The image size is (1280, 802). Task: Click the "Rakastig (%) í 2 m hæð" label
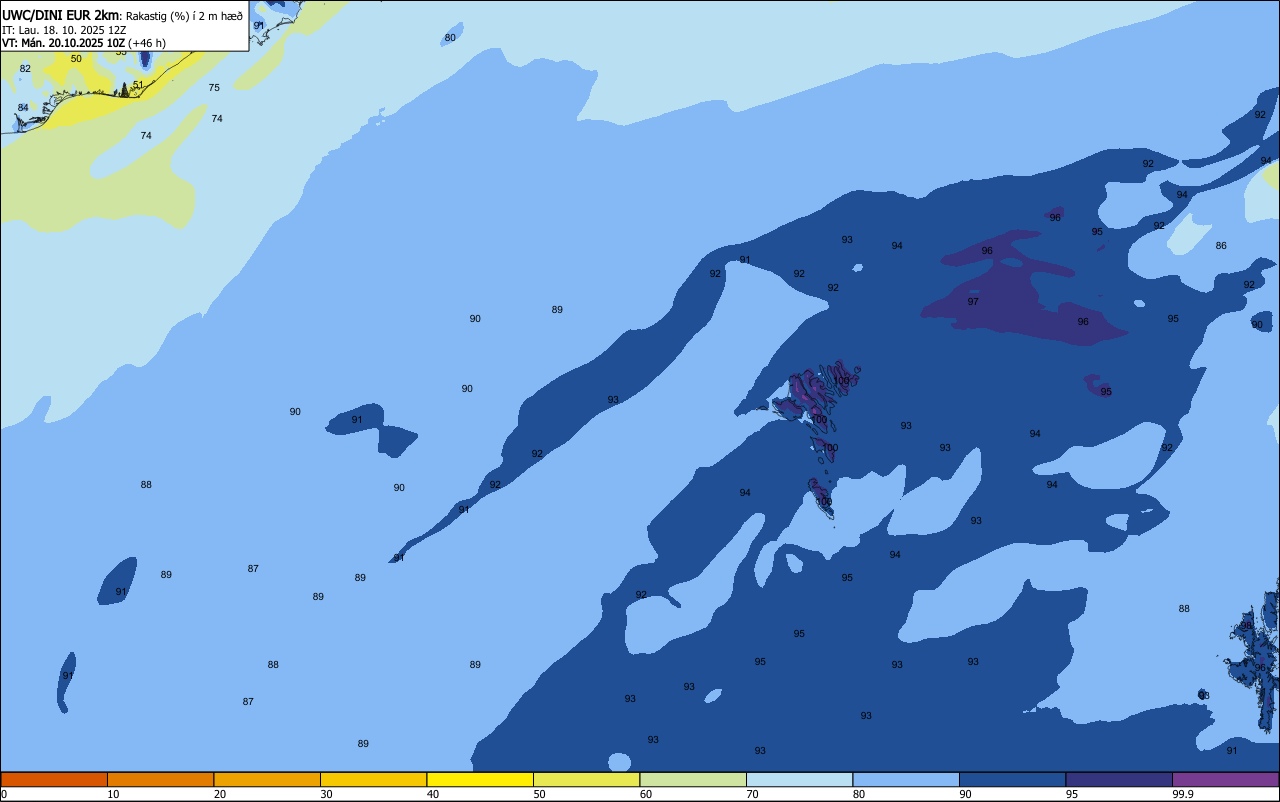pyautogui.click(x=184, y=16)
